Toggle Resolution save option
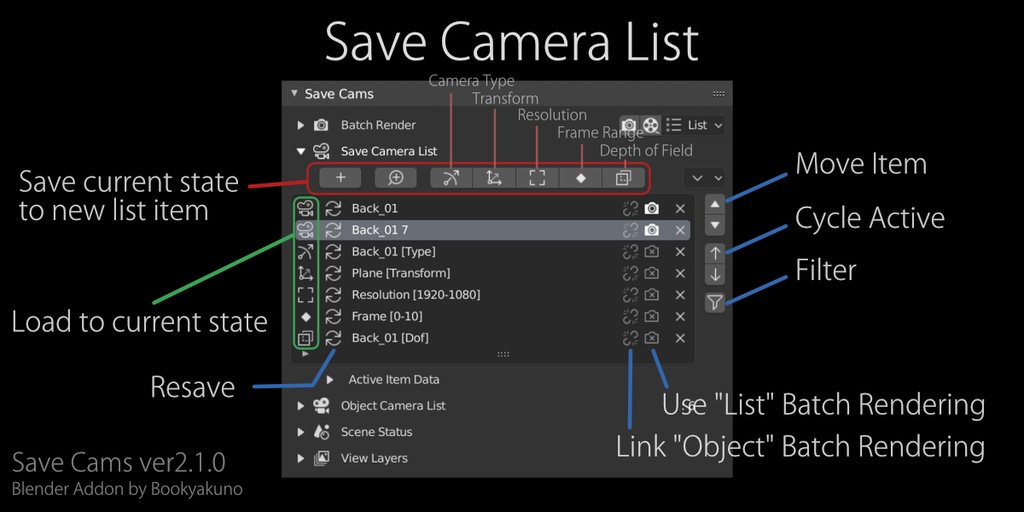Image resolution: width=1024 pixels, height=512 pixels. click(537, 178)
